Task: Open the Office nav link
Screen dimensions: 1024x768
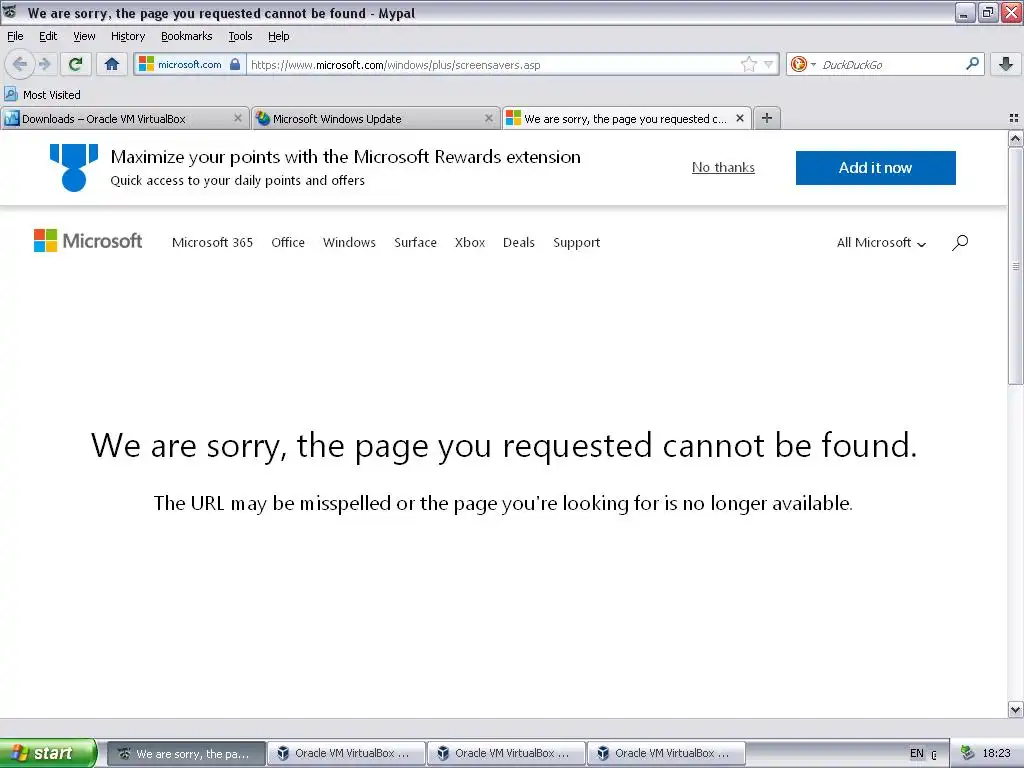Action: click(288, 242)
